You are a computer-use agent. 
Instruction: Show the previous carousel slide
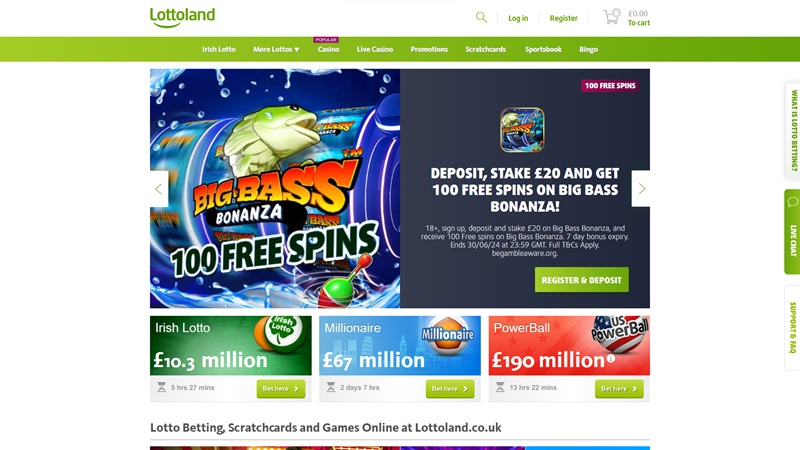tap(159, 189)
